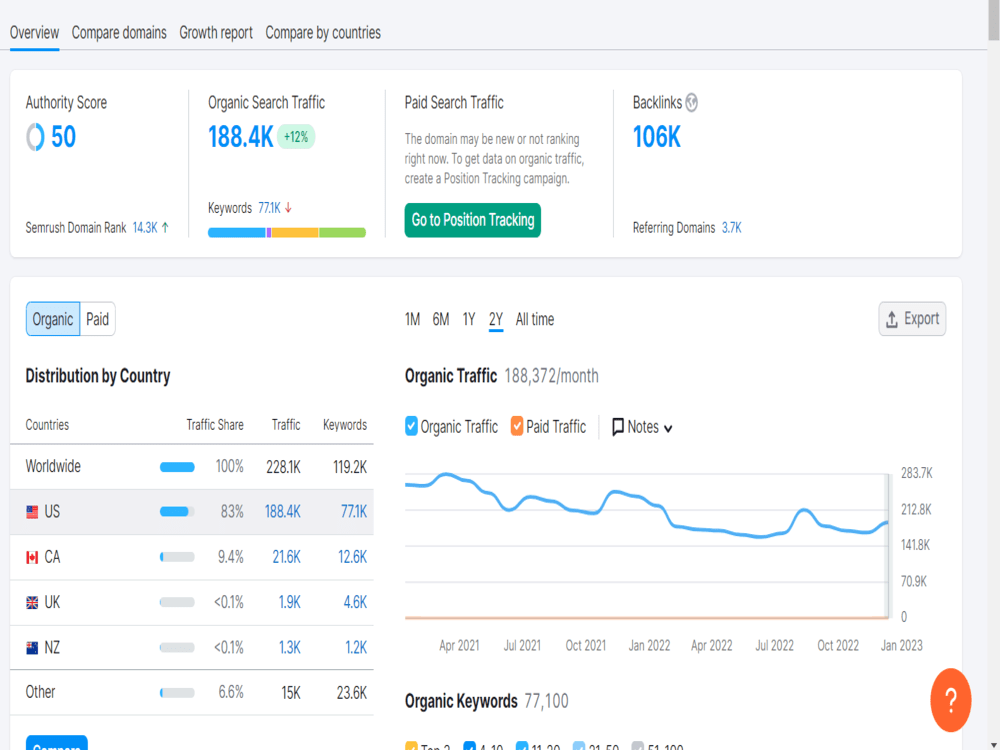Click the Domain Rank green up arrow
This screenshot has height=750, width=1000.
click(x=165, y=228)
